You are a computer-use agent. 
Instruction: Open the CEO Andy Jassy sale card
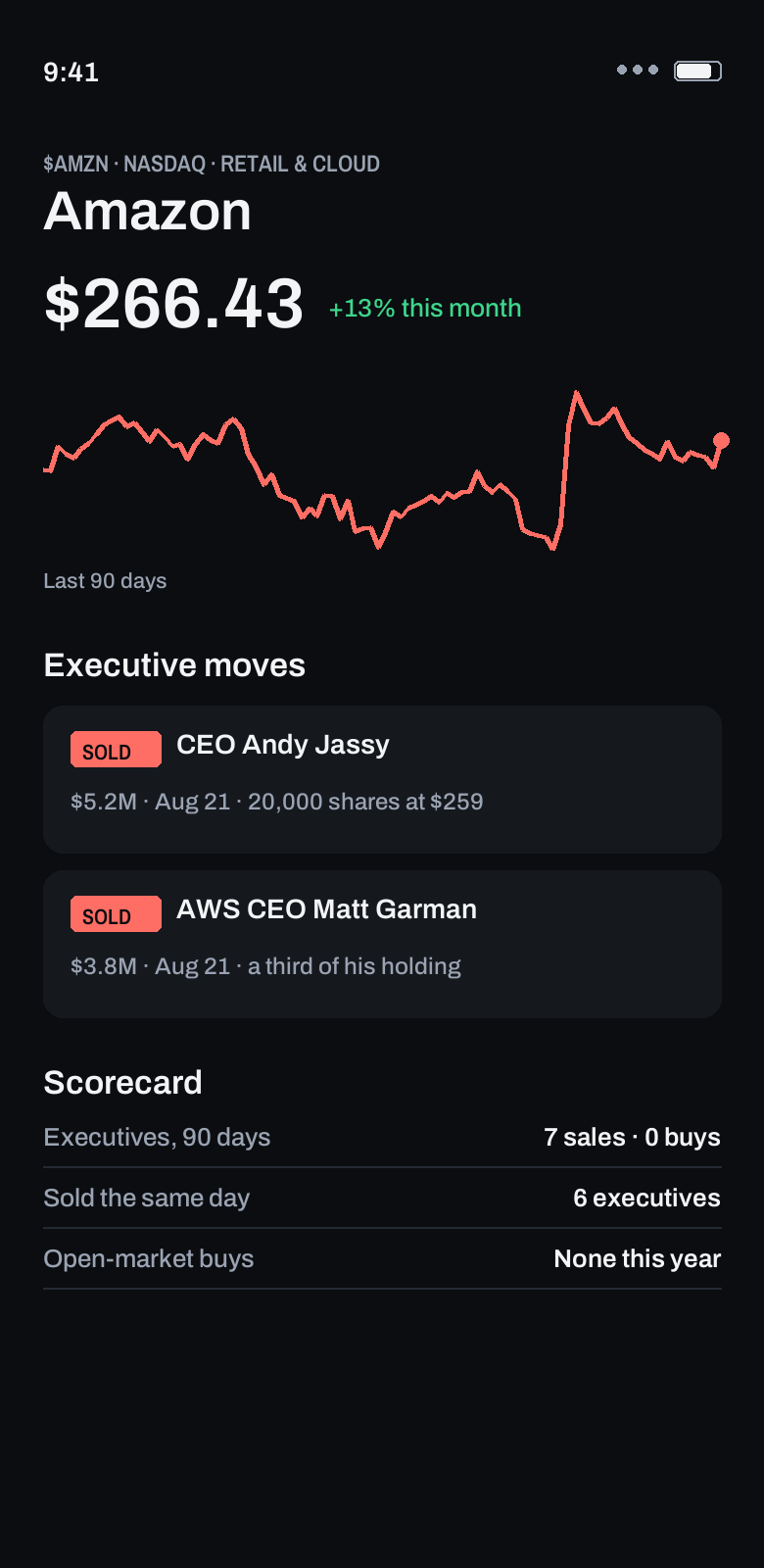(x=382, y=779)
